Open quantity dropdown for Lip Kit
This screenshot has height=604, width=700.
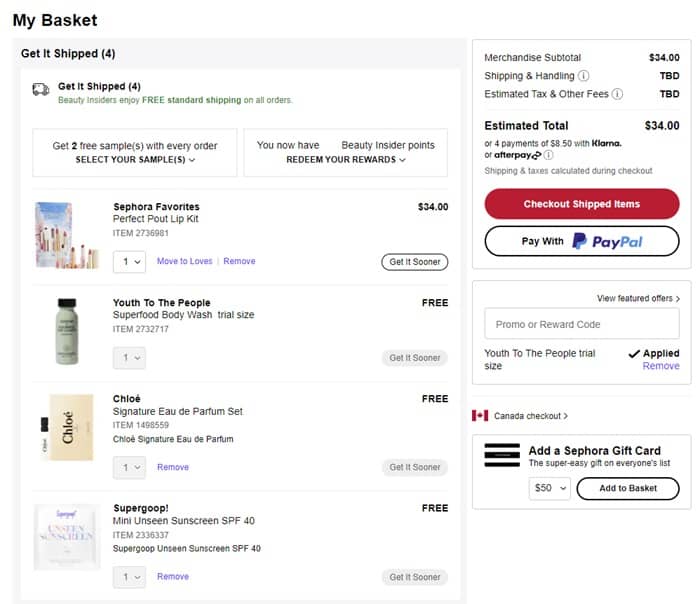pyautogui.click(x=129, y=261)
